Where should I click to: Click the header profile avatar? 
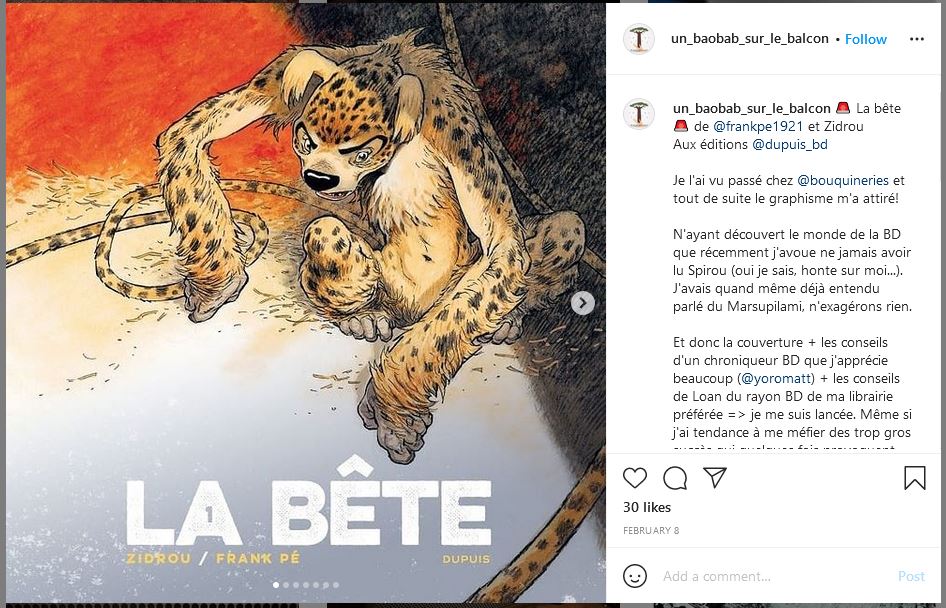(x=639, y=39)
